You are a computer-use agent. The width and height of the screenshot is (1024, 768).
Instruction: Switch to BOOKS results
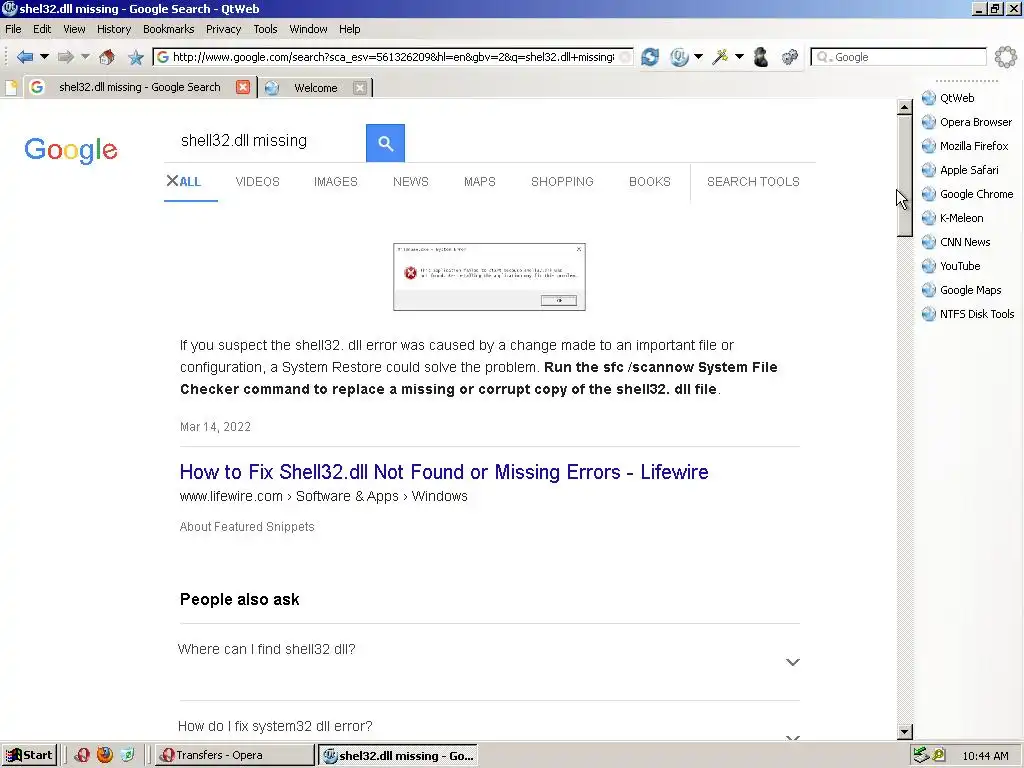coord(650,182)
